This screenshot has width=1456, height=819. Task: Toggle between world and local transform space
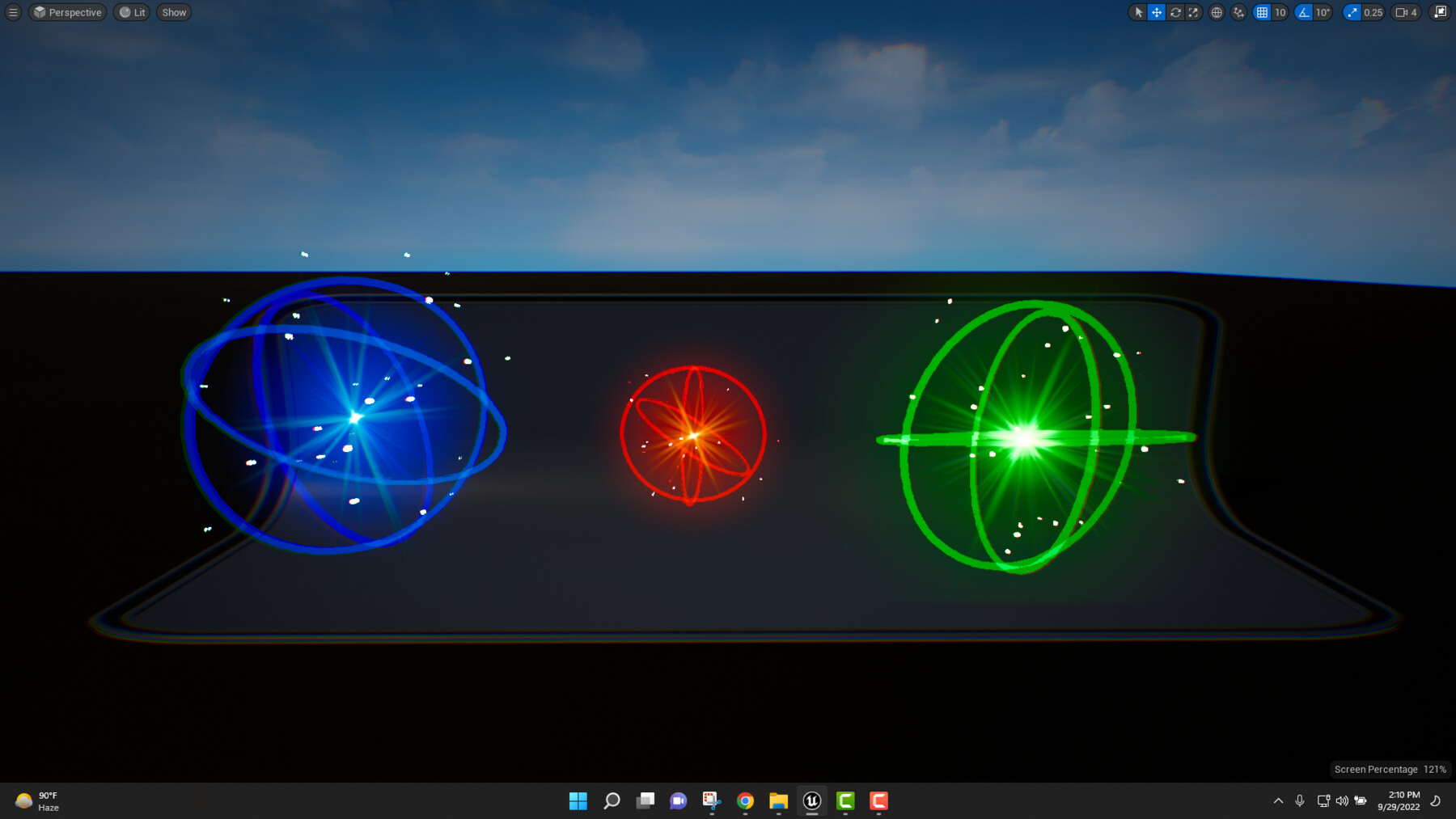pos(1216,12)
